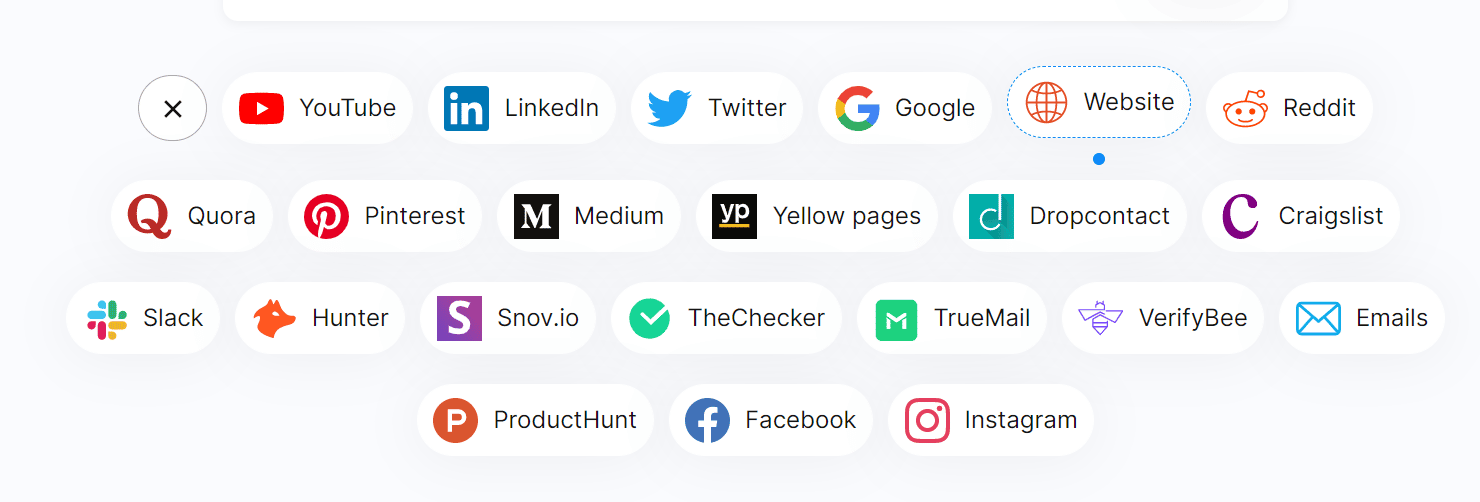Image resolution: width=1480 pixels, height=502 pixels.
Task: Pick the VerifyBee bee icon
Action: (1100, 318)
